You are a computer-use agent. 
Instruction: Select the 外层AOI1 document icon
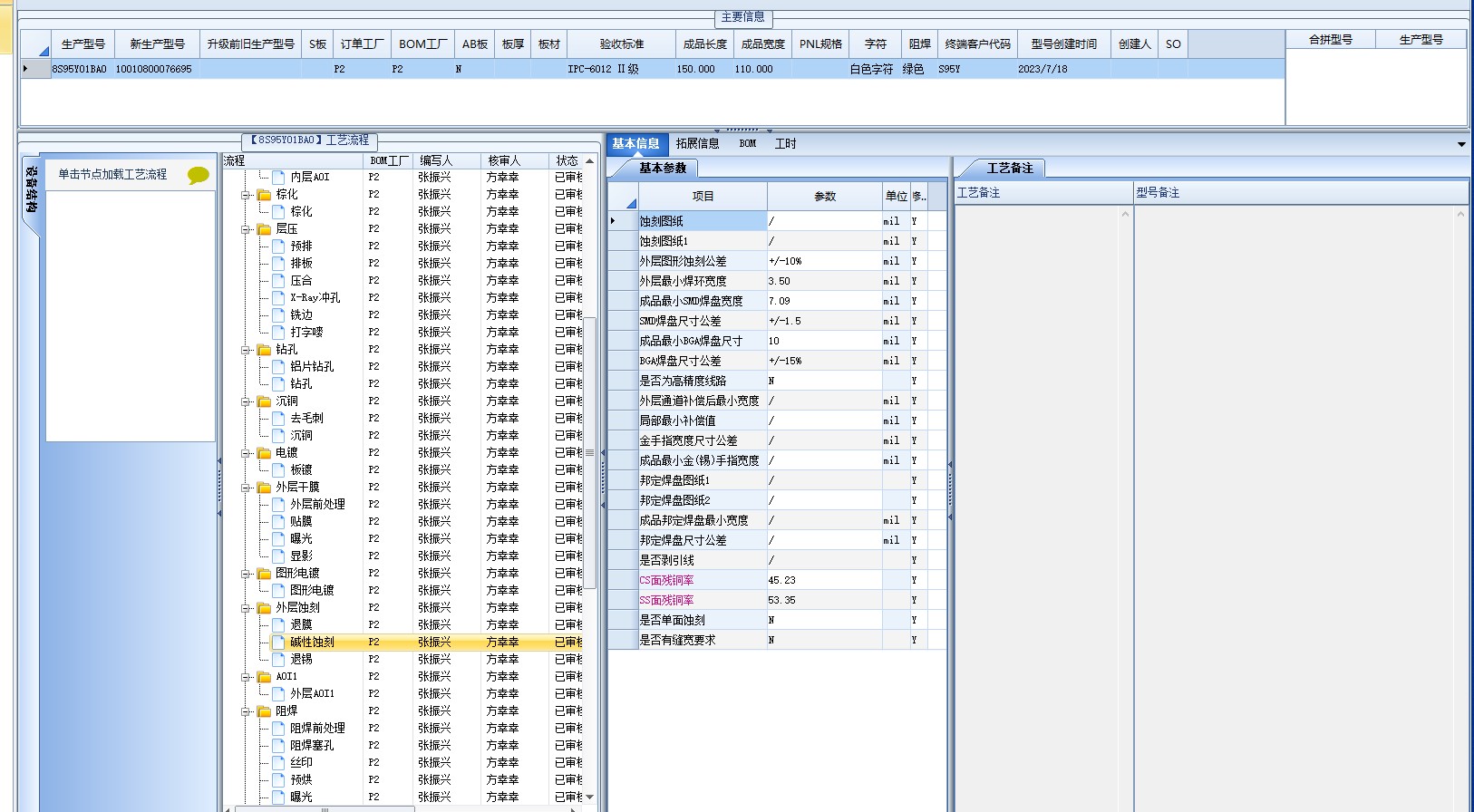(279, 693)
